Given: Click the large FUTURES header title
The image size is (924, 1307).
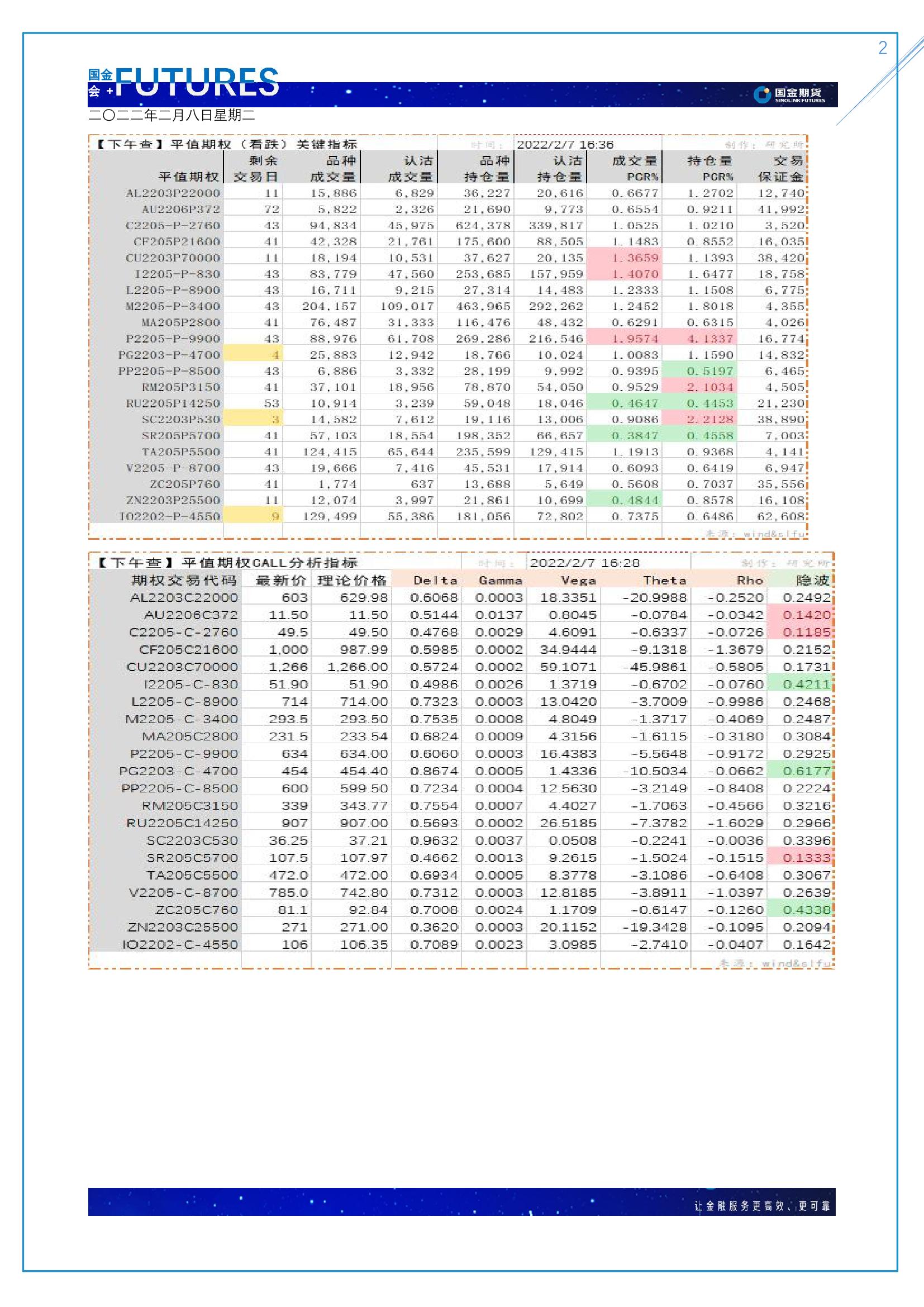Looking at the screenshot, I should [x=197, y=82].
